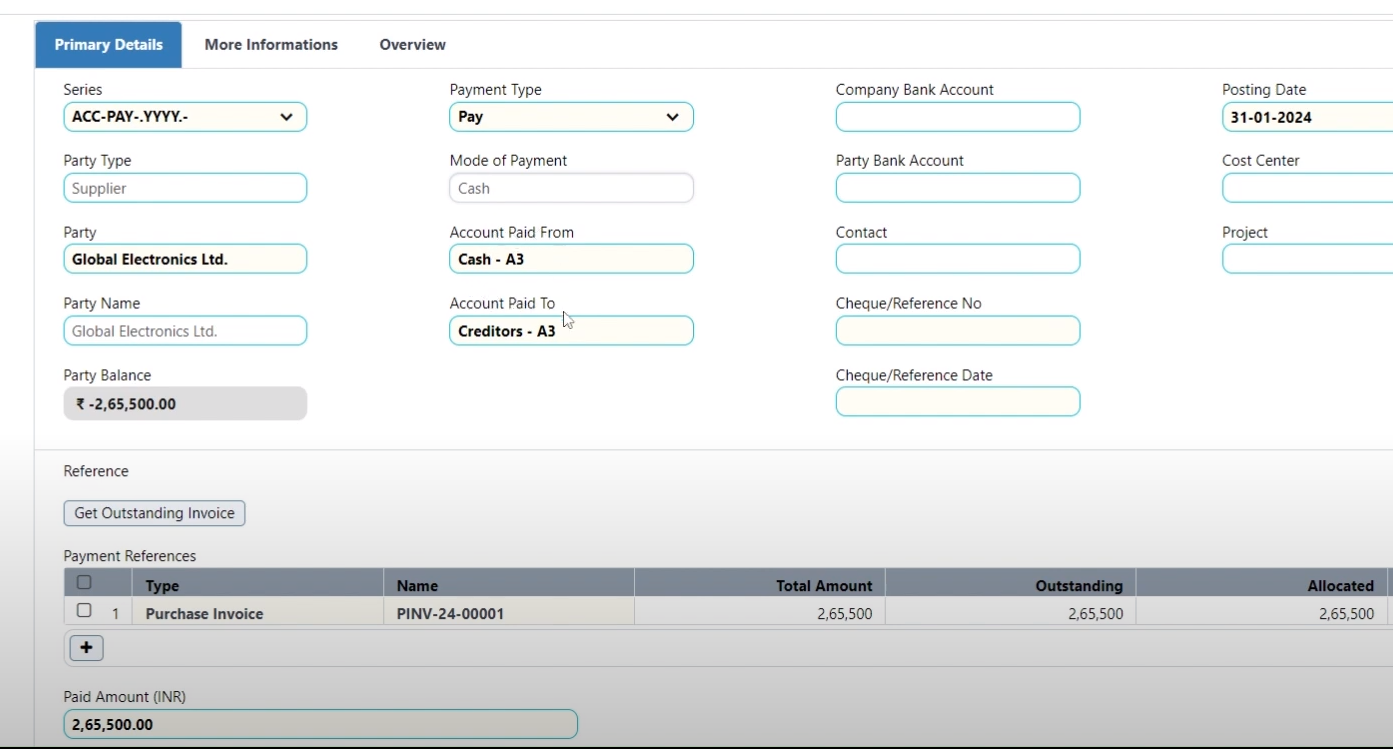Viewport: 1393px width, 749px height.
Task: Click the Allocated column header
Action: tap(1262, 585)
